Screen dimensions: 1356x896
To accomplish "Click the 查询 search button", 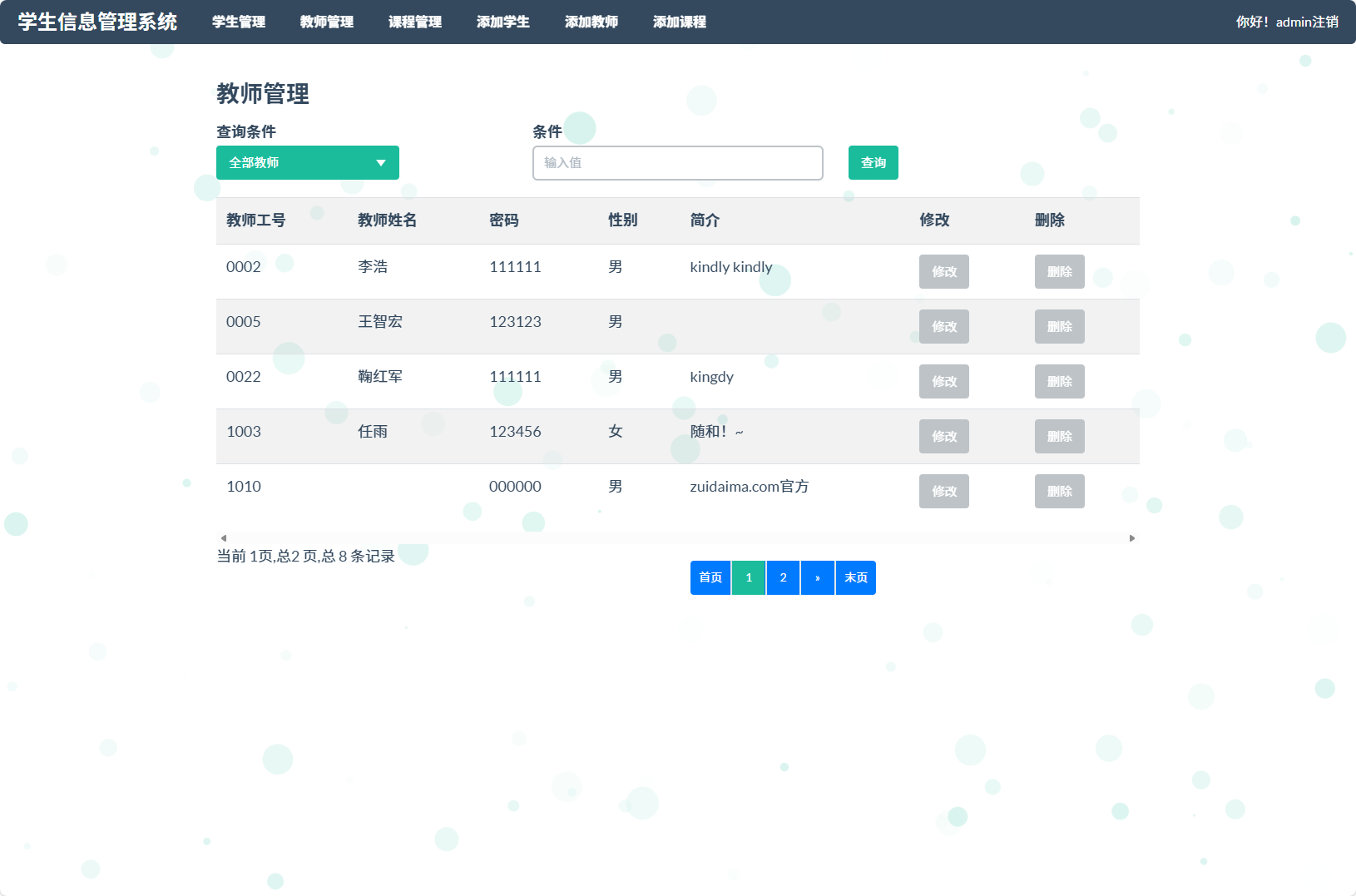I will pos(873,162).
